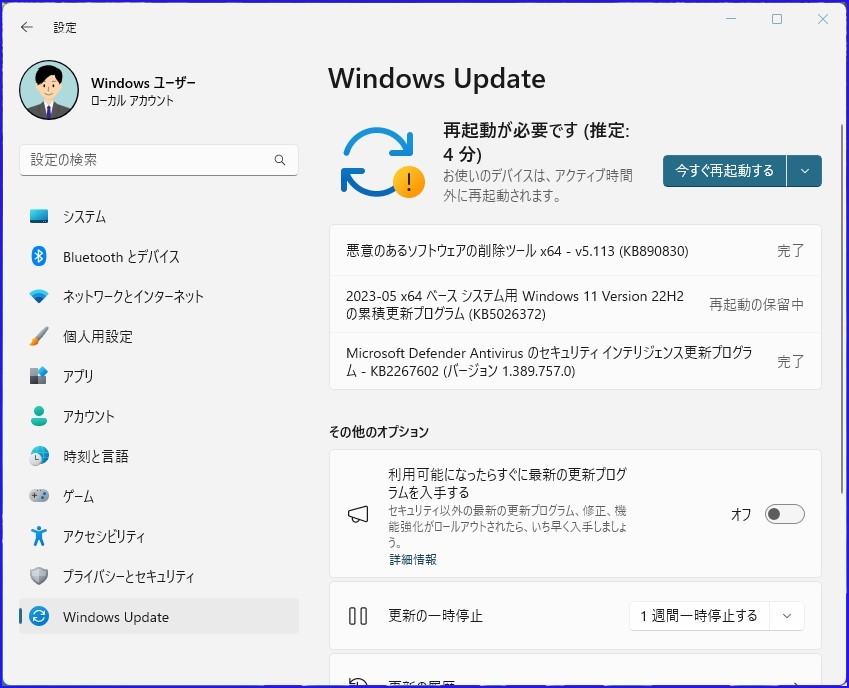Open プライバシーとセキュリティ settings
The height and width of the screenshot is (688, 849).
[159, 576]
